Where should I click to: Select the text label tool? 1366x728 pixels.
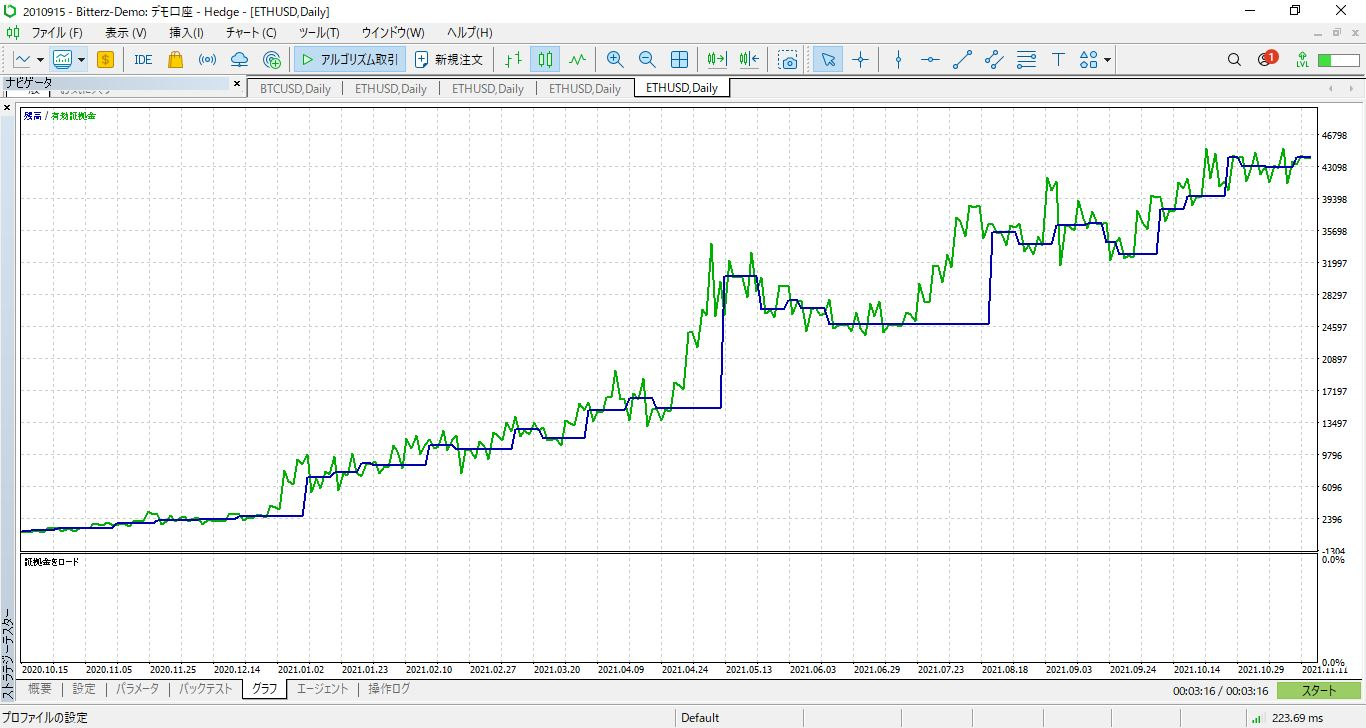point(1058,60)
